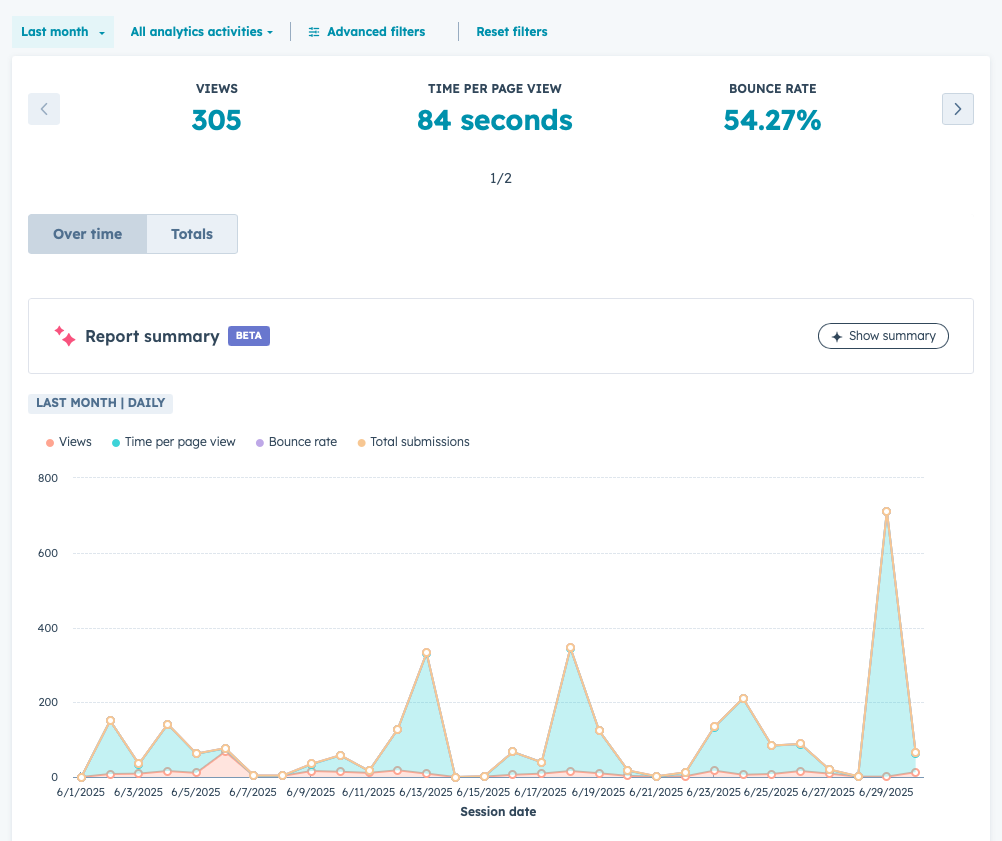Toggle Bounce rate series in legend
Screen dimensions: 1002x841
(x=295, y=442)
